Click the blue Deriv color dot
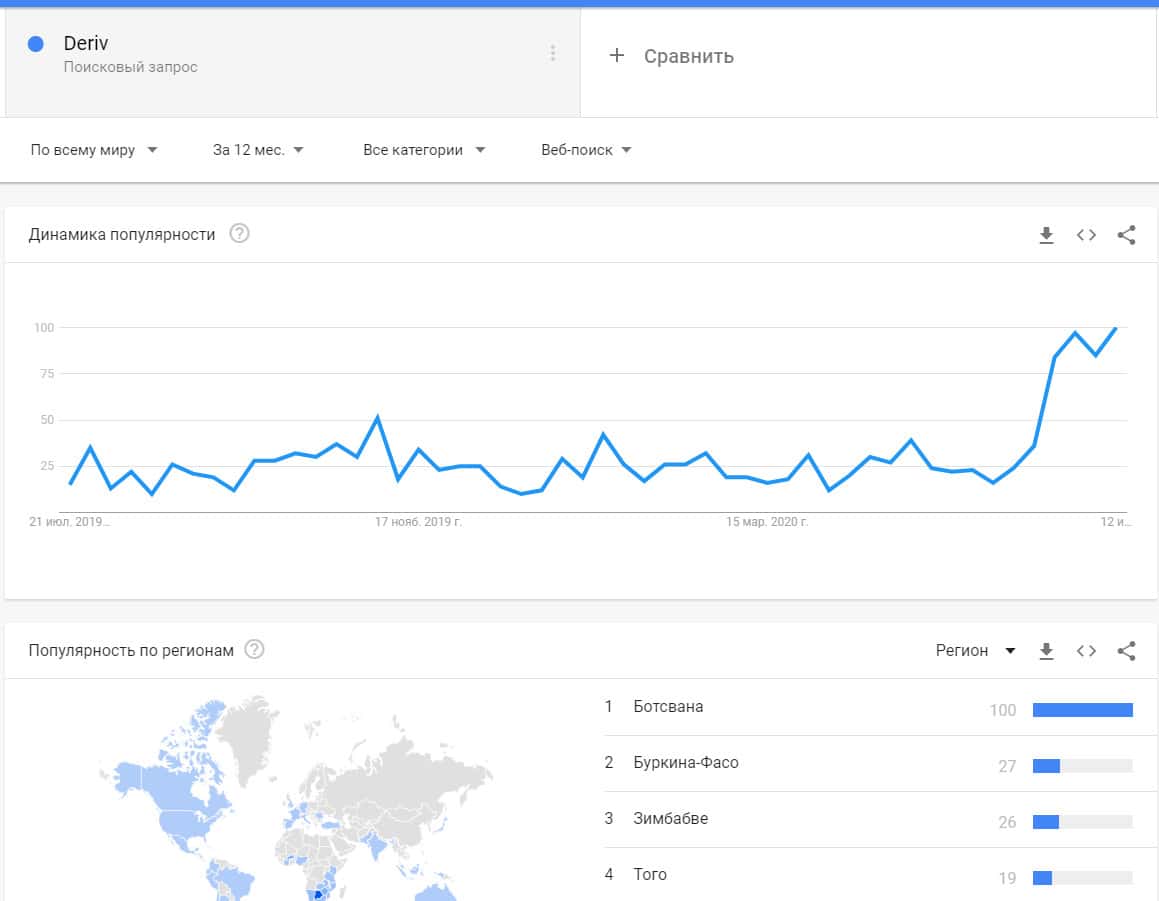Image resolution: width=1159 pixels, height=901 pixels. pyautogui.click(x=36, y=44)
